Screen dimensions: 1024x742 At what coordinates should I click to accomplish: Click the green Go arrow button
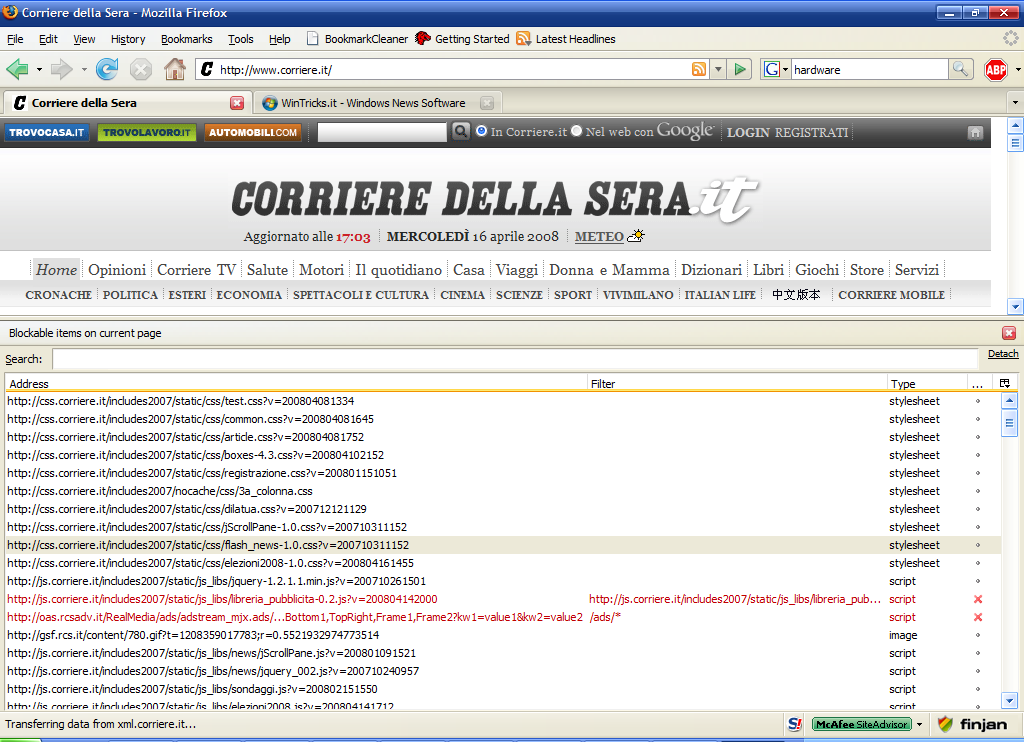tap(740, 69)
